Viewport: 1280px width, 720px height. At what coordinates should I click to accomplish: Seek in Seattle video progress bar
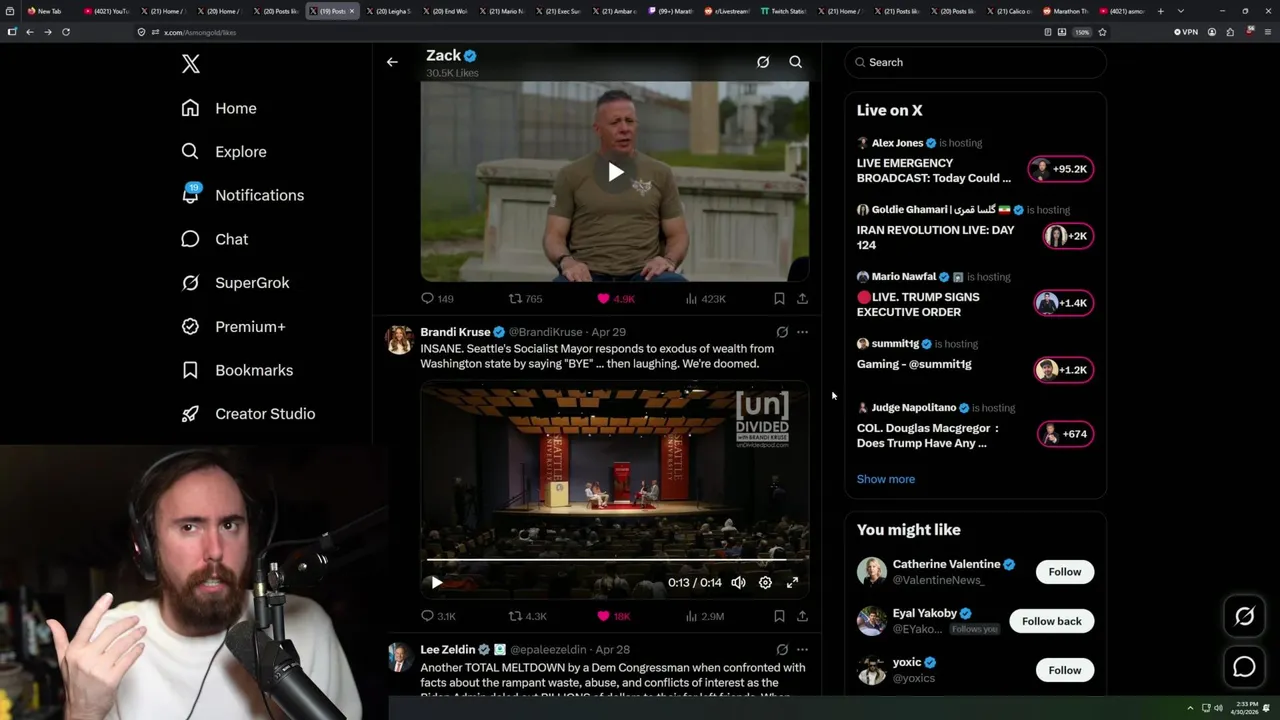pos(614,561)
